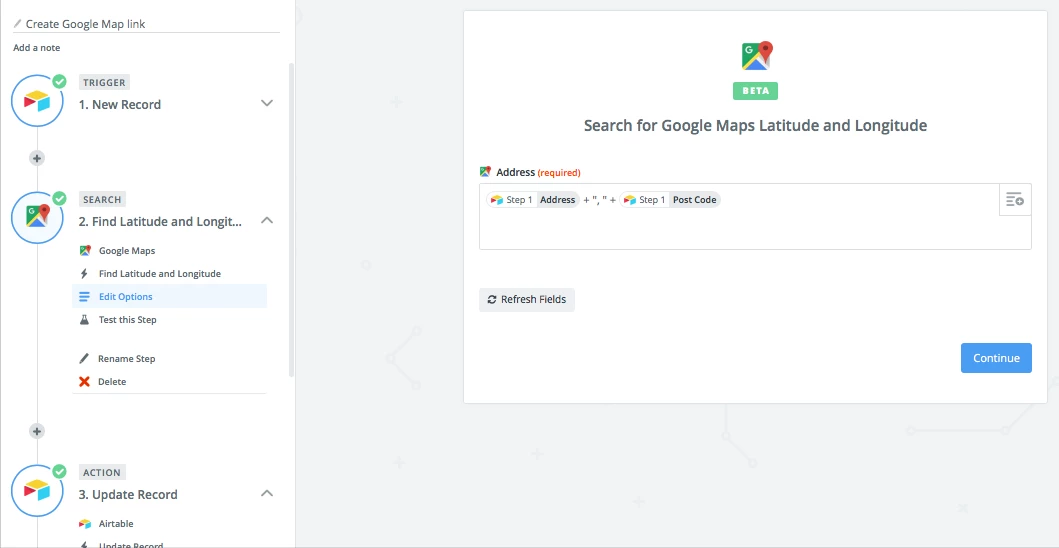Click the insert field icon in Address box
Screen dimensions: 1059x548
pyautogui.click(x=1015, y=199)
